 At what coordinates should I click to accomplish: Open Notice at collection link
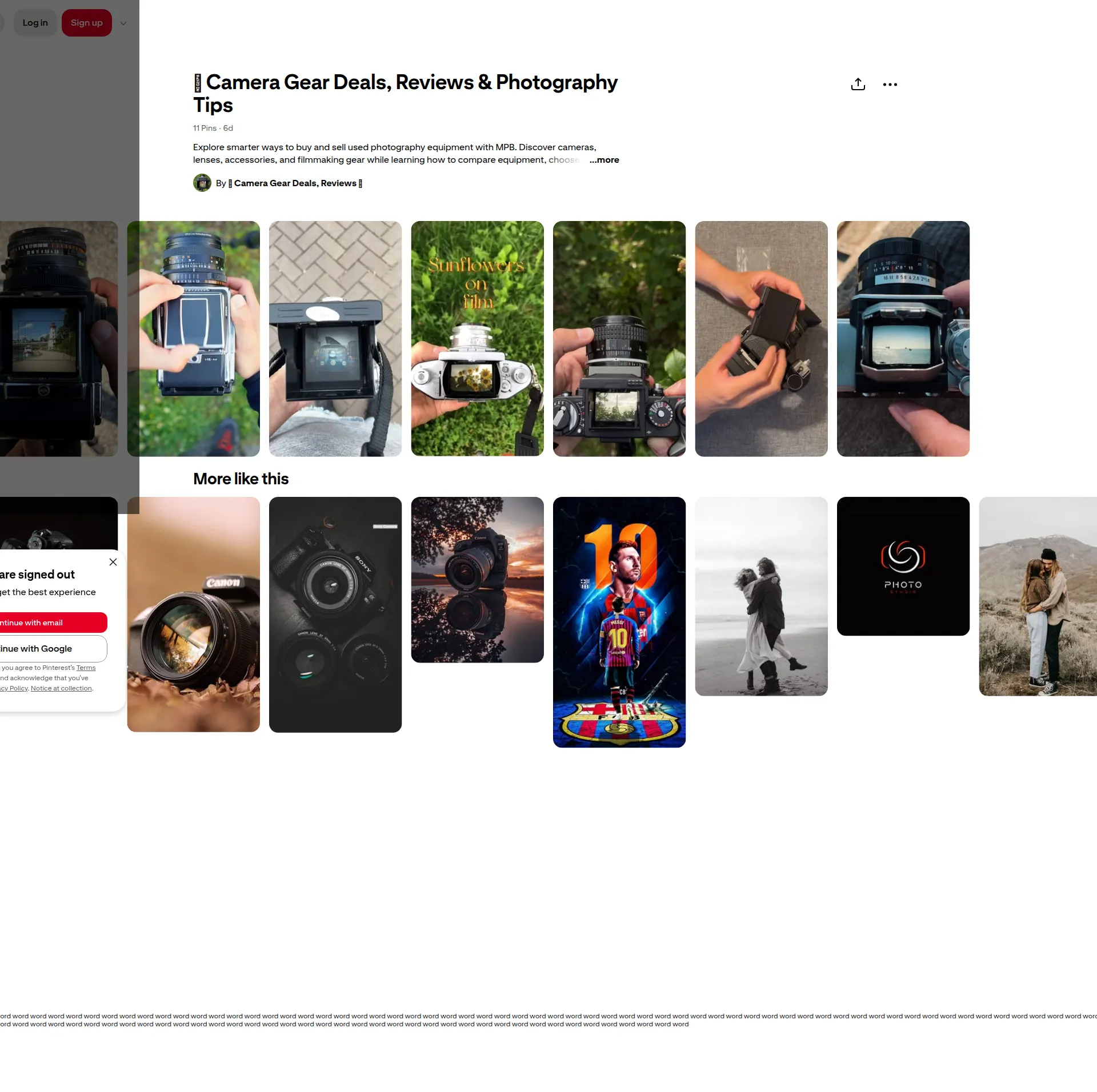[x=61, y=688]
